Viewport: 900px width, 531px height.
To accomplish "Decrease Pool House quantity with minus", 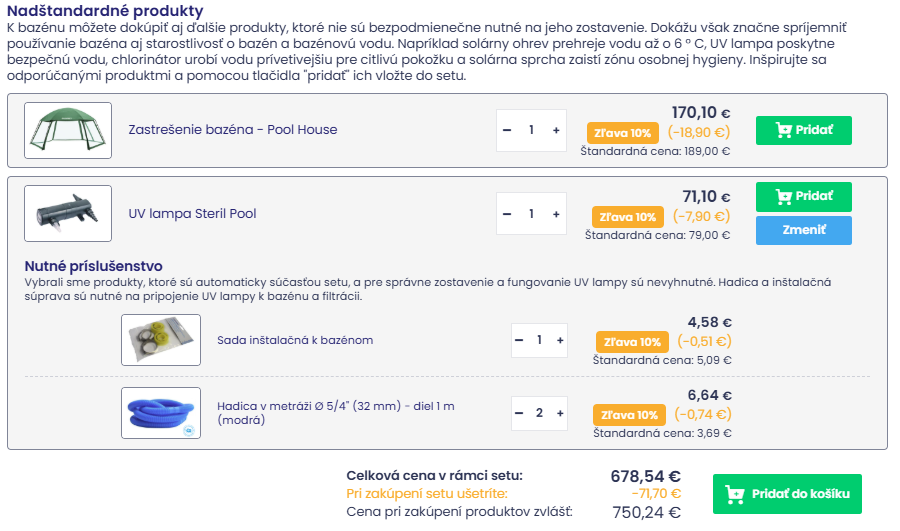I will click(507, 130).
